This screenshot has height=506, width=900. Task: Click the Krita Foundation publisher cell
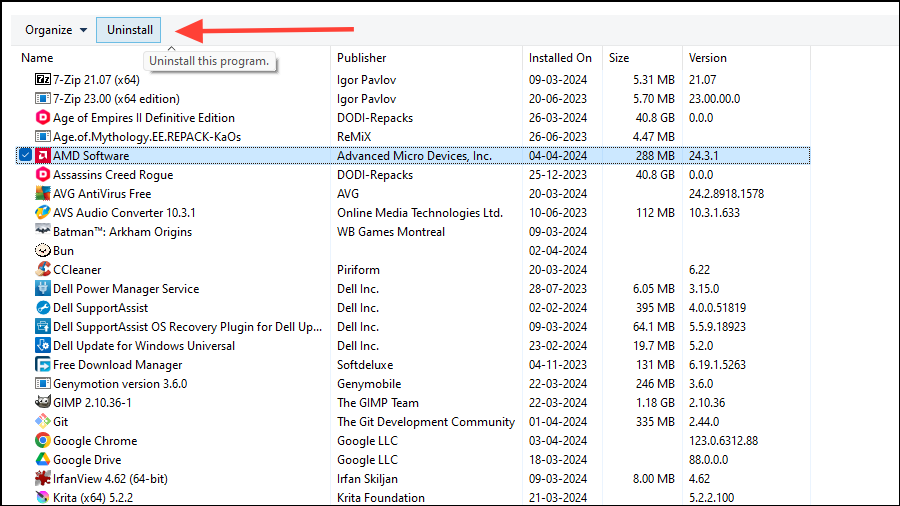[381, 497]
